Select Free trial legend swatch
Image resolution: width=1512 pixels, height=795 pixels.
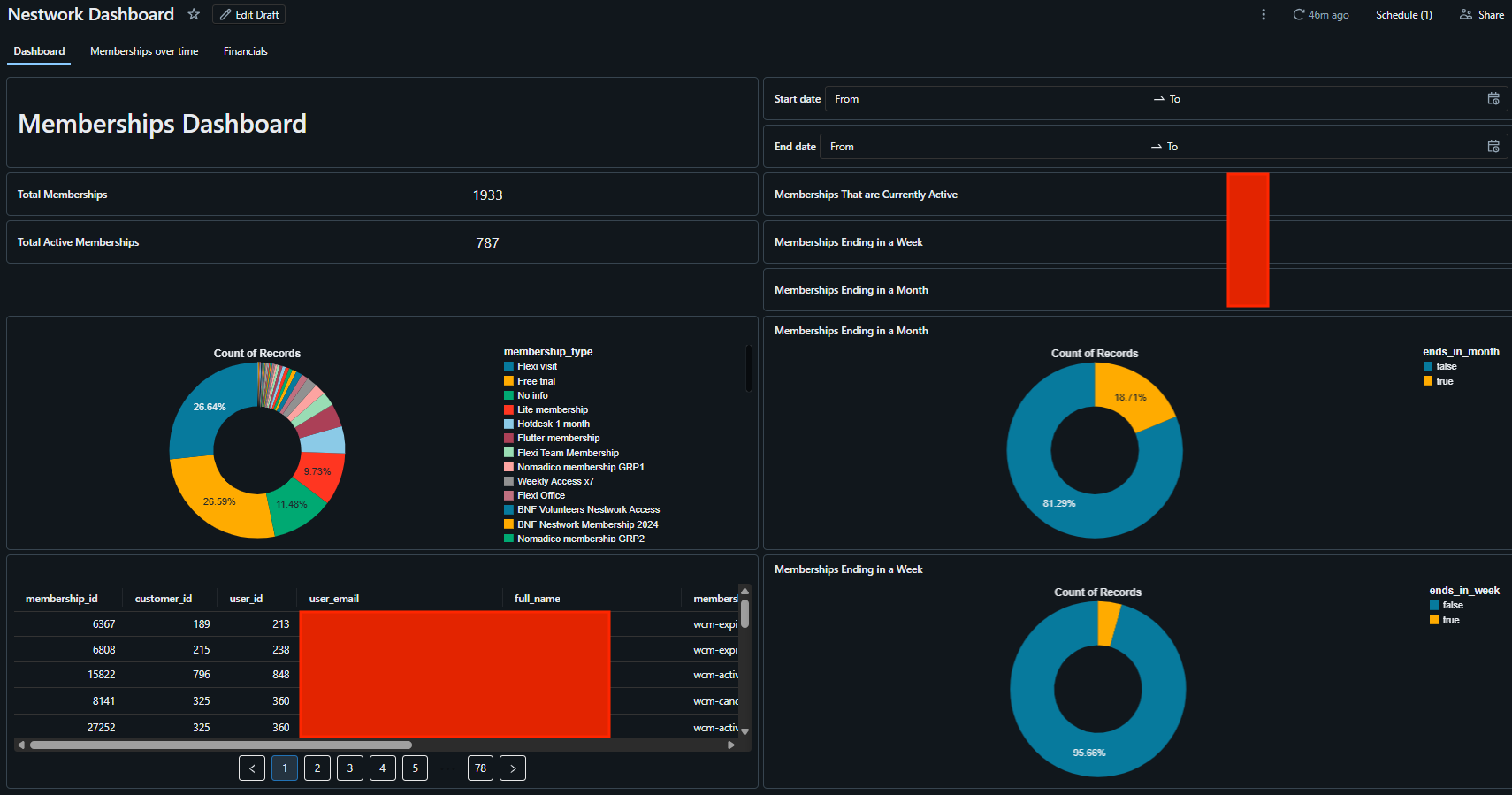[x=508, y=381]
